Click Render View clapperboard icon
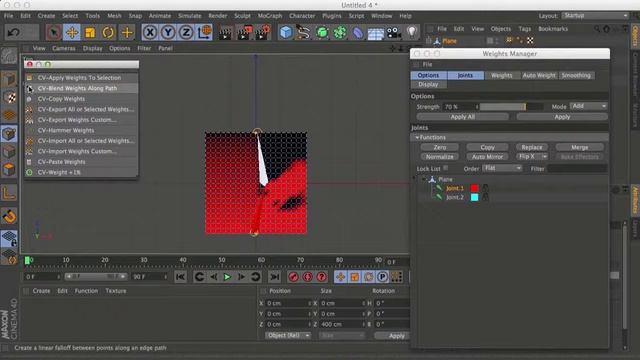Viewport: 640px width, 360px height. 225,33
